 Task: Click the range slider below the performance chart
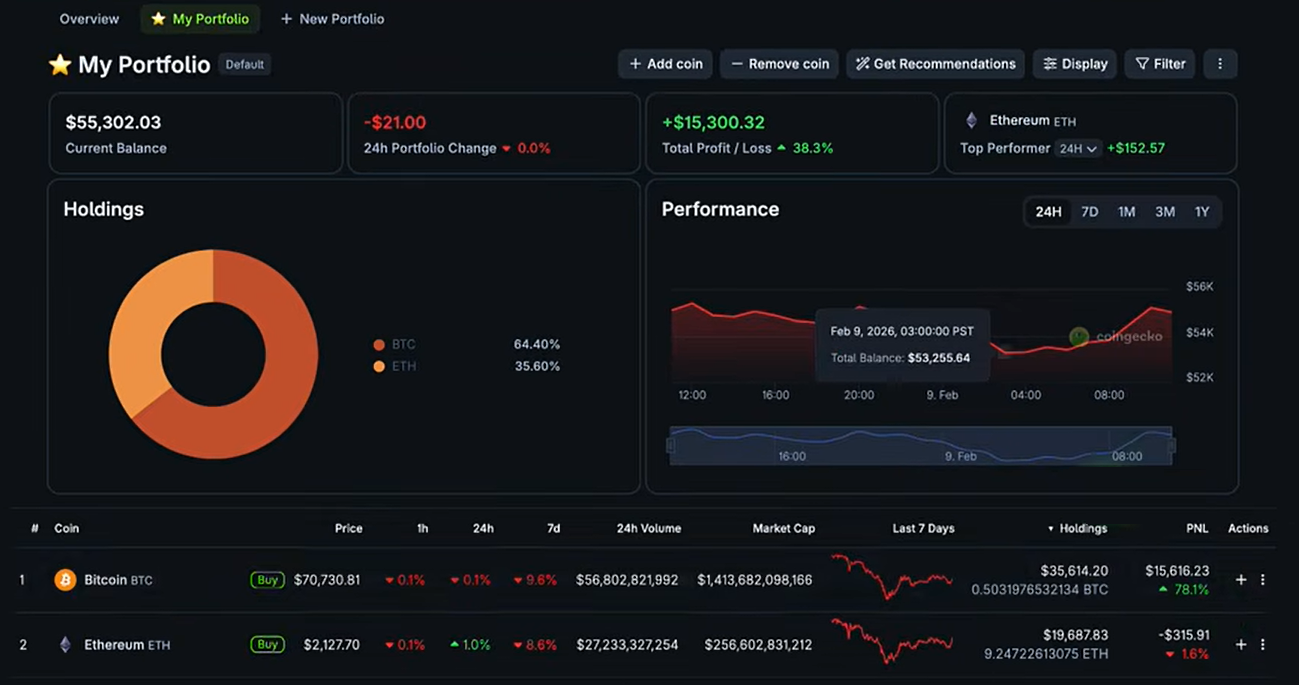(919, 446)
